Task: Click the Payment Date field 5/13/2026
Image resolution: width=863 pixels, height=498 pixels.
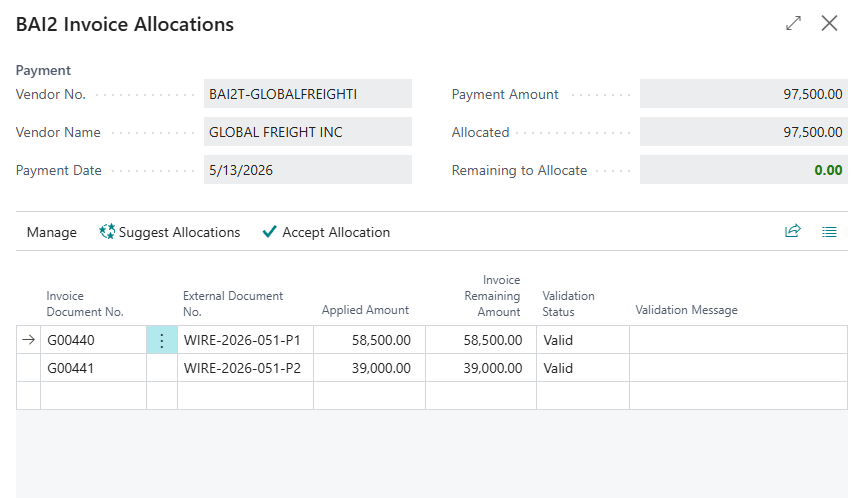Action: coord(308,170)
